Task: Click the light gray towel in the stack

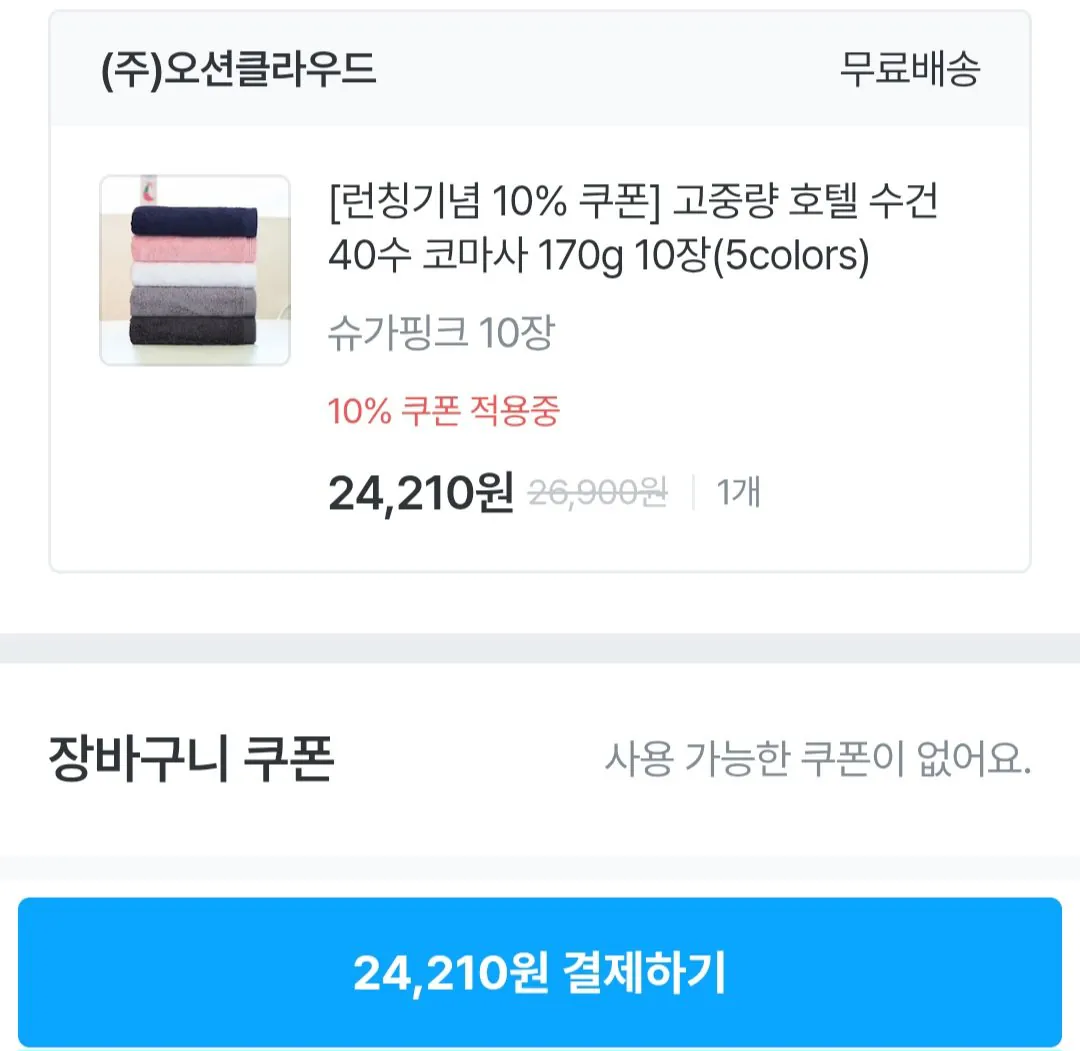Action: coord(195,299)
